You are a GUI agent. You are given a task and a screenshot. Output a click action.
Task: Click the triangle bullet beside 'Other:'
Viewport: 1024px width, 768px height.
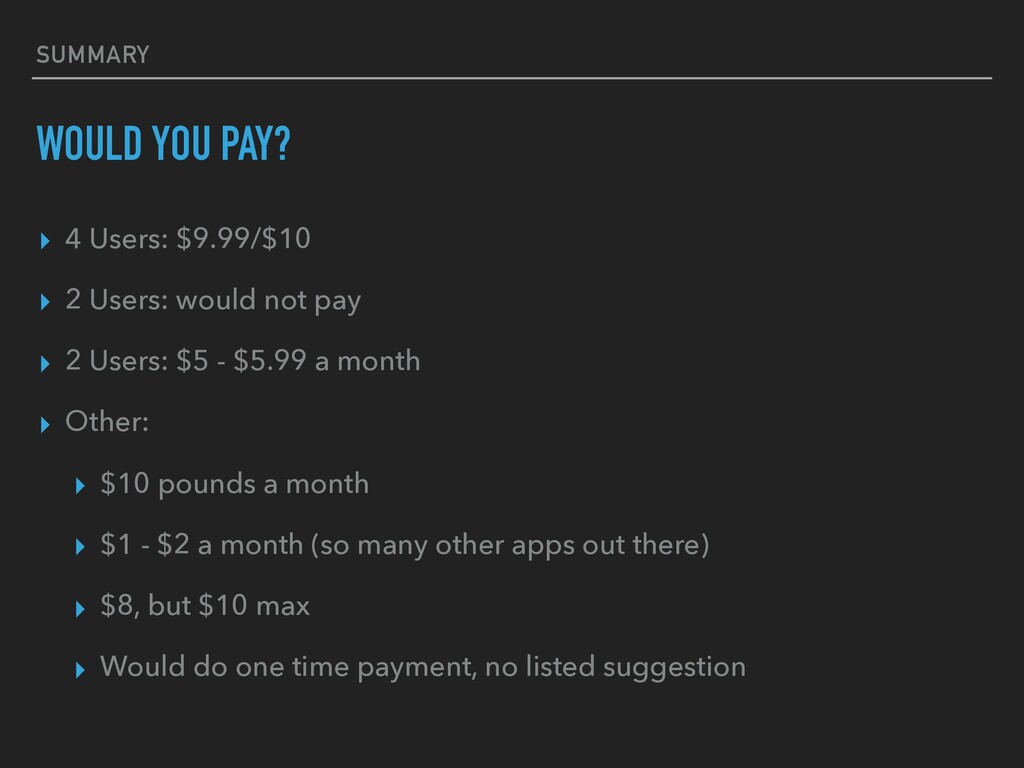pos(45,424)
